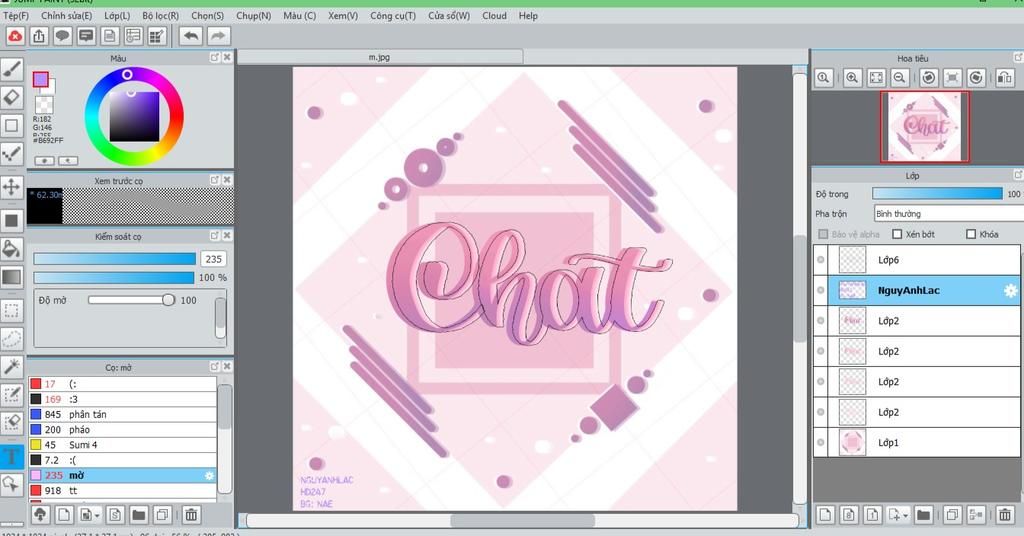The image size is (1024, 536).
Task: Open the Chọn(S) menu
Action: (x=208, y=16)
